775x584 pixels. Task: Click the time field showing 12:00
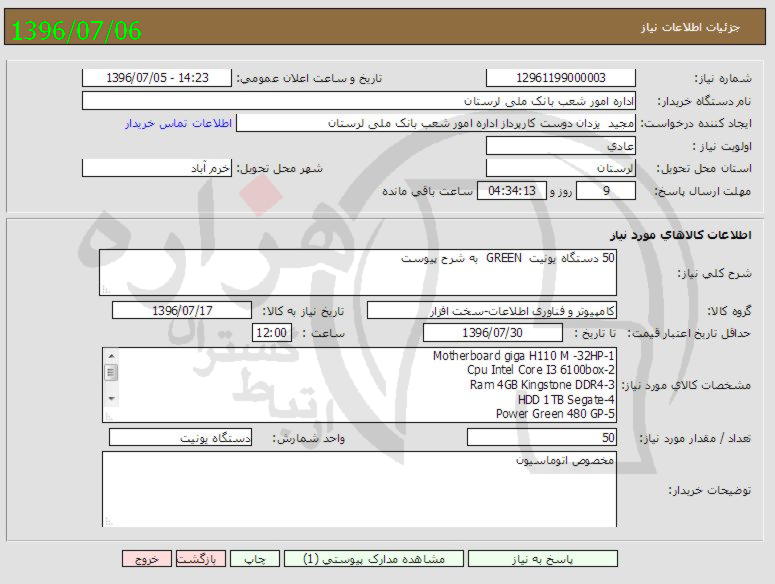tap(271, 333)
